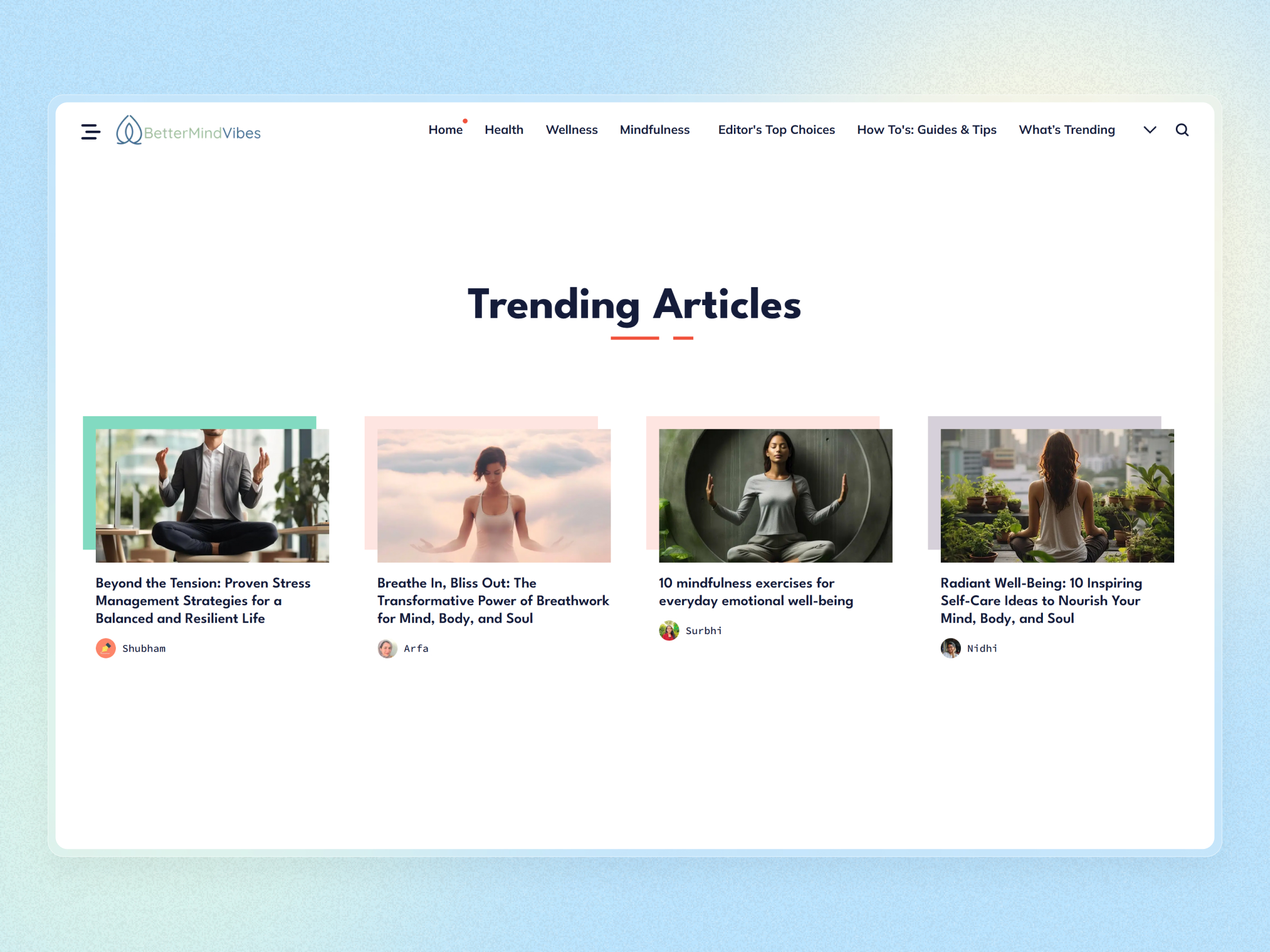Image resolution: width=1270 pixels, height=952 pixels.
Task: Read the Breathe In, Bliss Out article
Action: click(493, 600)
